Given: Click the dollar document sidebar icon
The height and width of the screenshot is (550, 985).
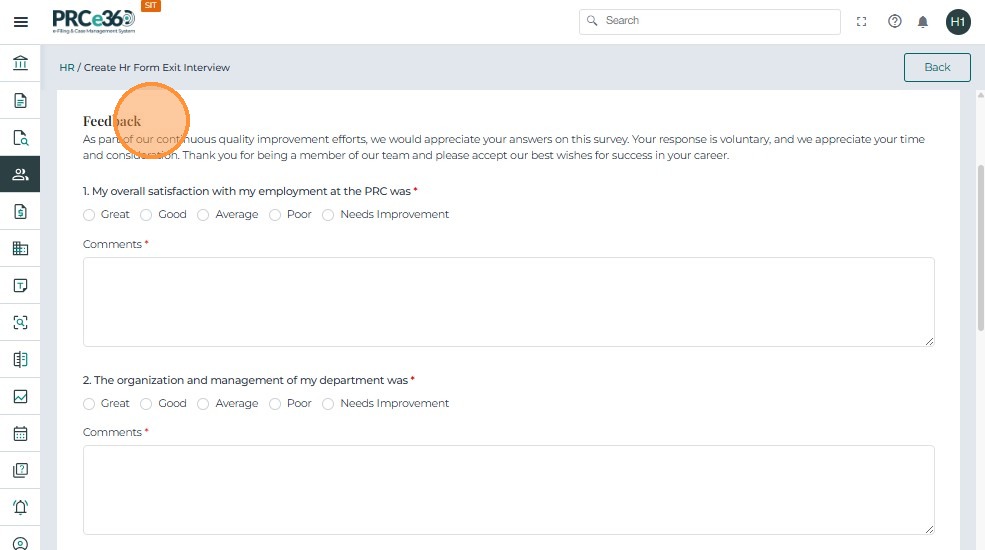Looking at the screenshot, I should [x=20, y=212].
